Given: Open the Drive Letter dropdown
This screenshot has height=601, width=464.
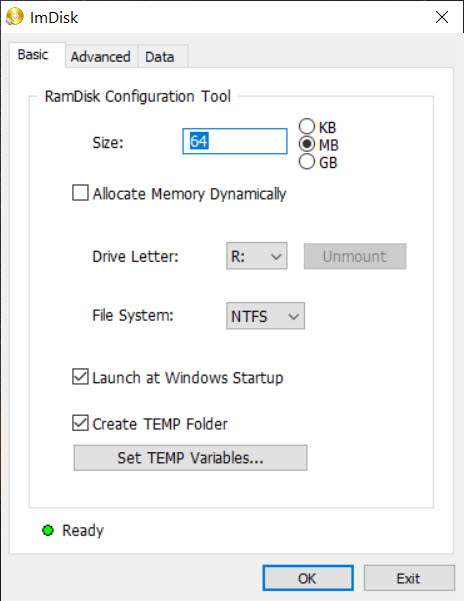Looking at the screenshot, I should (257, 256).
